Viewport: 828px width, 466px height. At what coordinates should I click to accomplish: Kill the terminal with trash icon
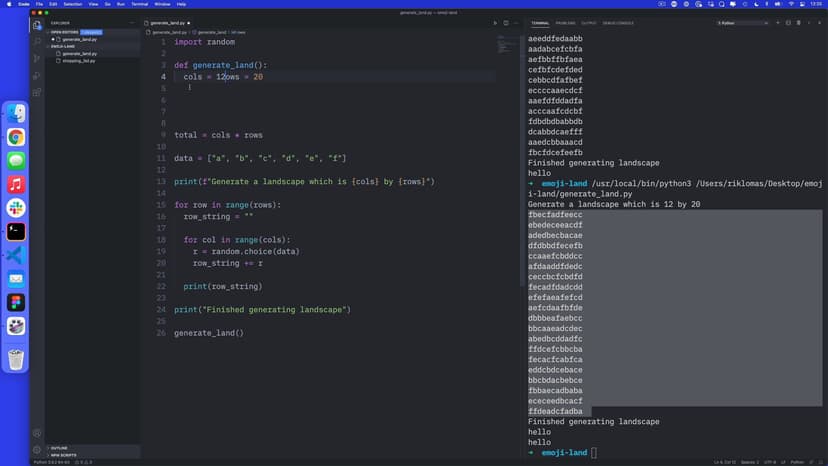point(799,22)
